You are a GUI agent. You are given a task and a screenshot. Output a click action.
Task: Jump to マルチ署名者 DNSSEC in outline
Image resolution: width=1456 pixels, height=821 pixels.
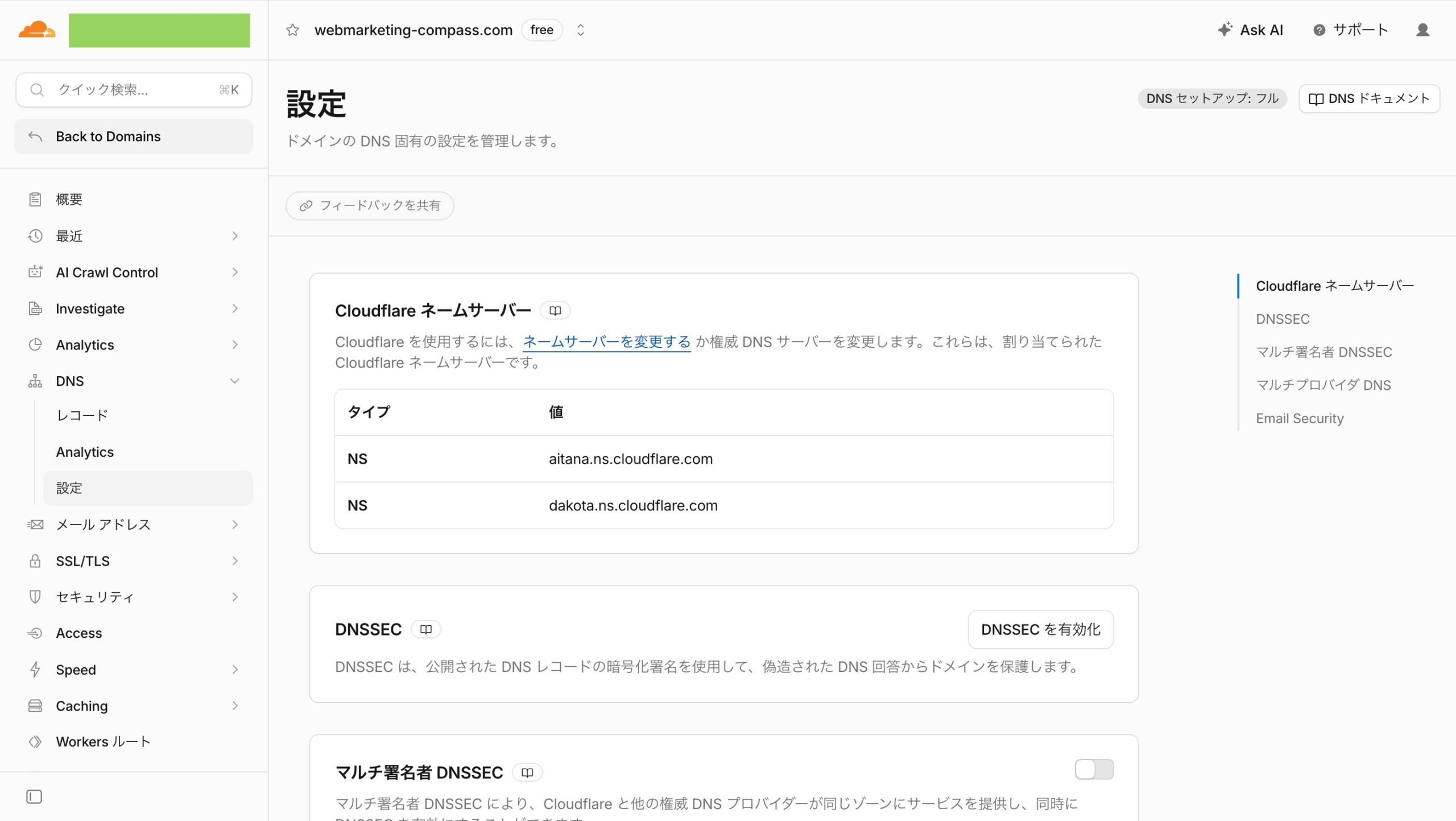pos(1324,352)
